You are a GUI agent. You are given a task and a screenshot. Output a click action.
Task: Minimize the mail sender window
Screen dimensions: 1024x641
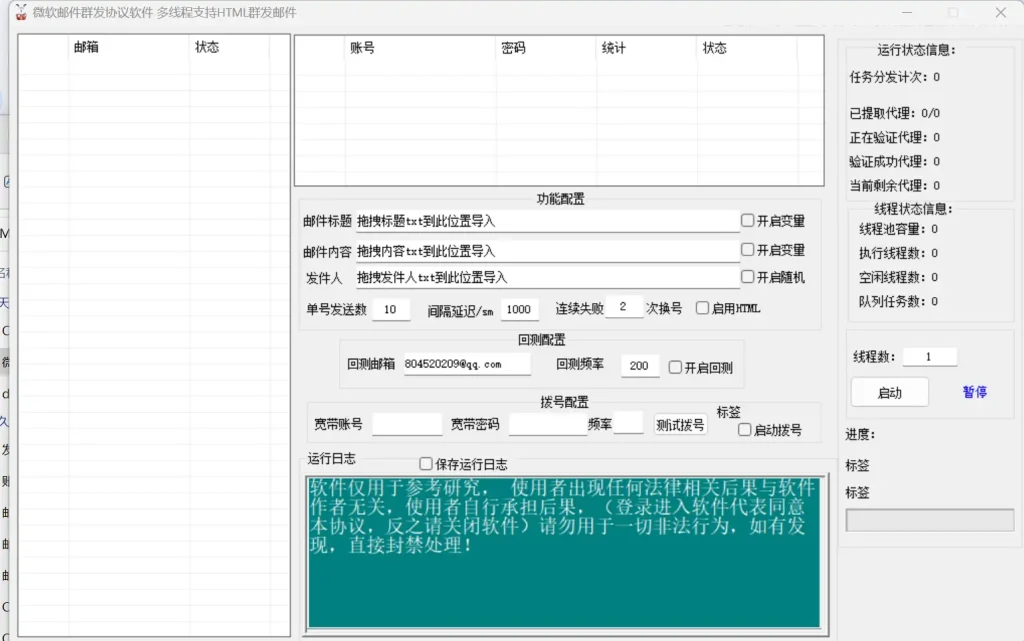[x=907, y=12]
